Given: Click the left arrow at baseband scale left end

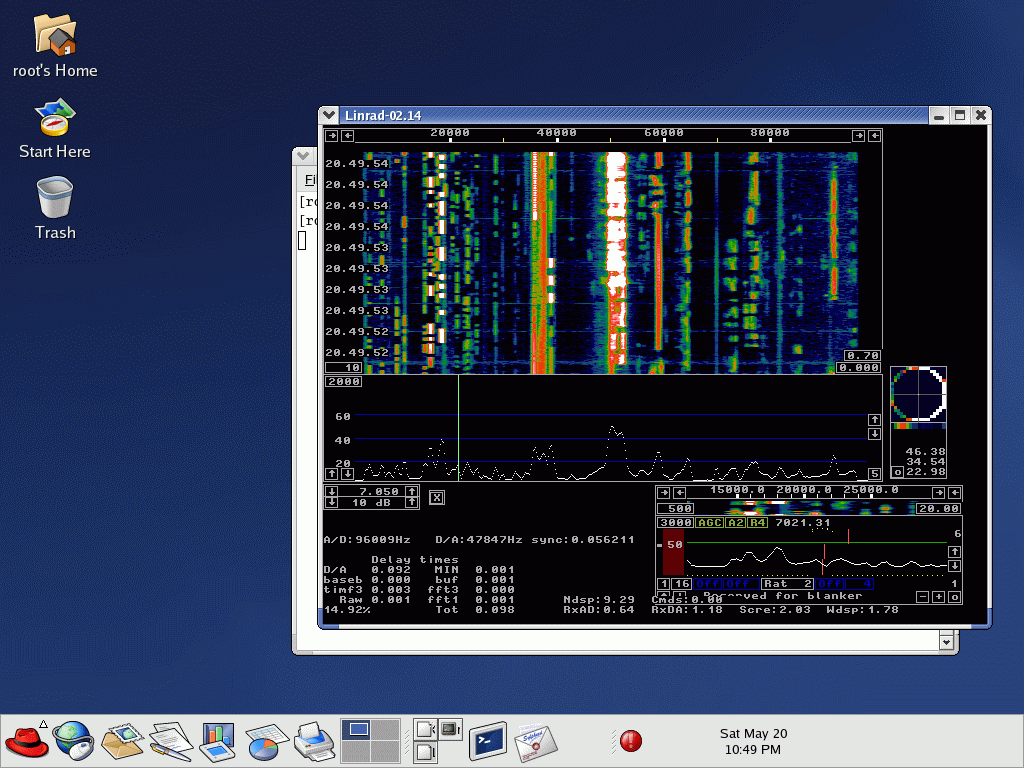Looking at the screenshot, I should (680, 492).
